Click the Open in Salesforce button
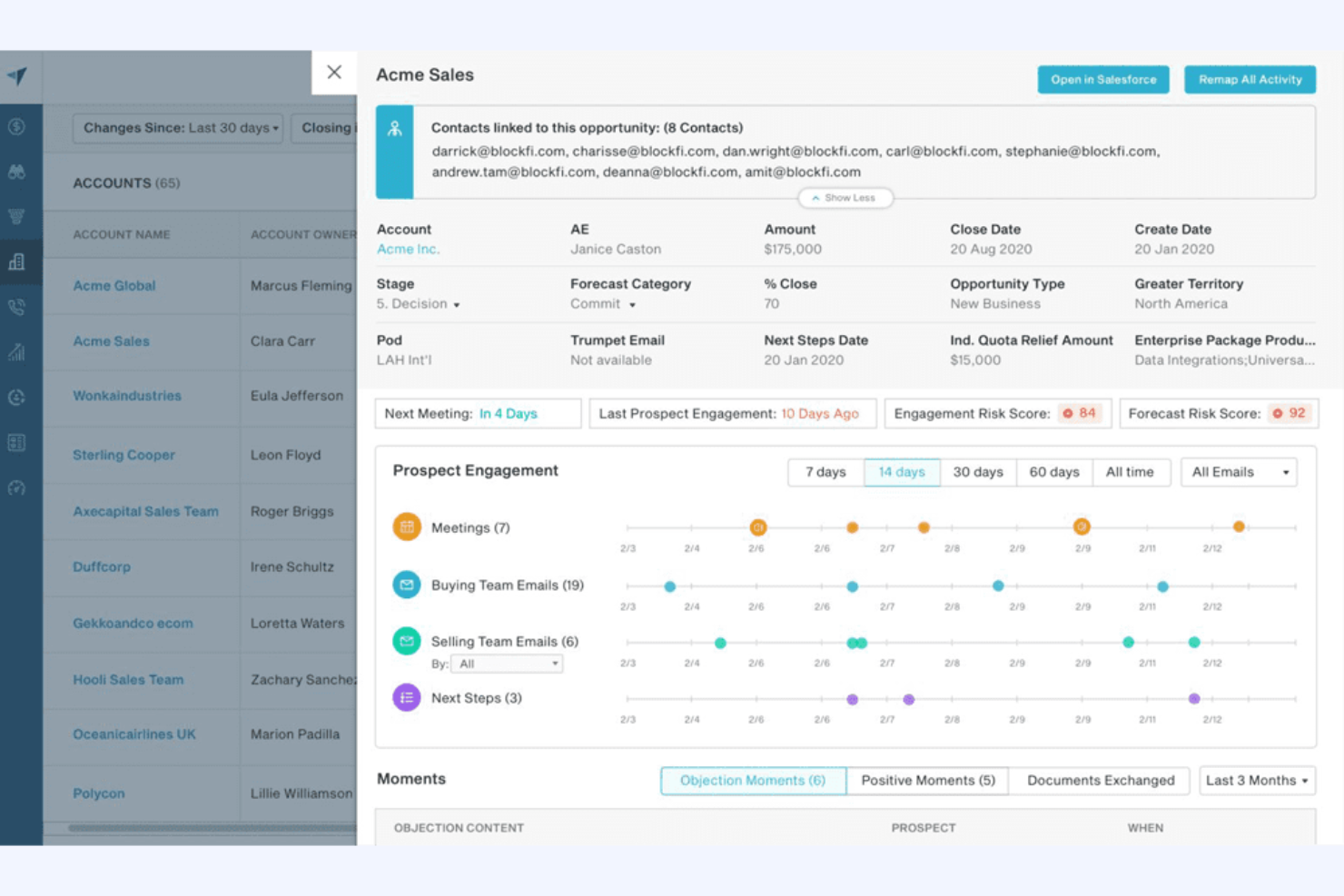 (1103, 80)
